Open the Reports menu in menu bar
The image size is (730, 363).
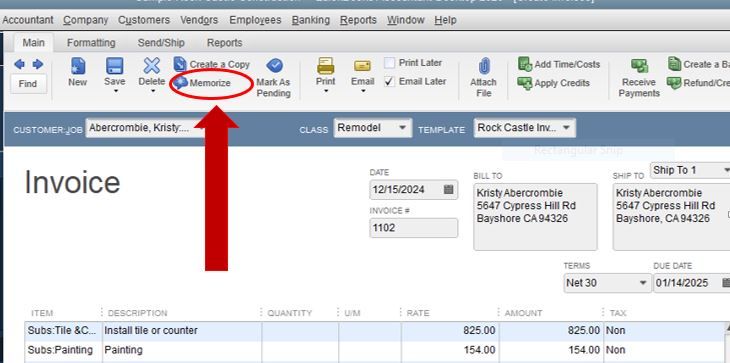tap(358, 20)
